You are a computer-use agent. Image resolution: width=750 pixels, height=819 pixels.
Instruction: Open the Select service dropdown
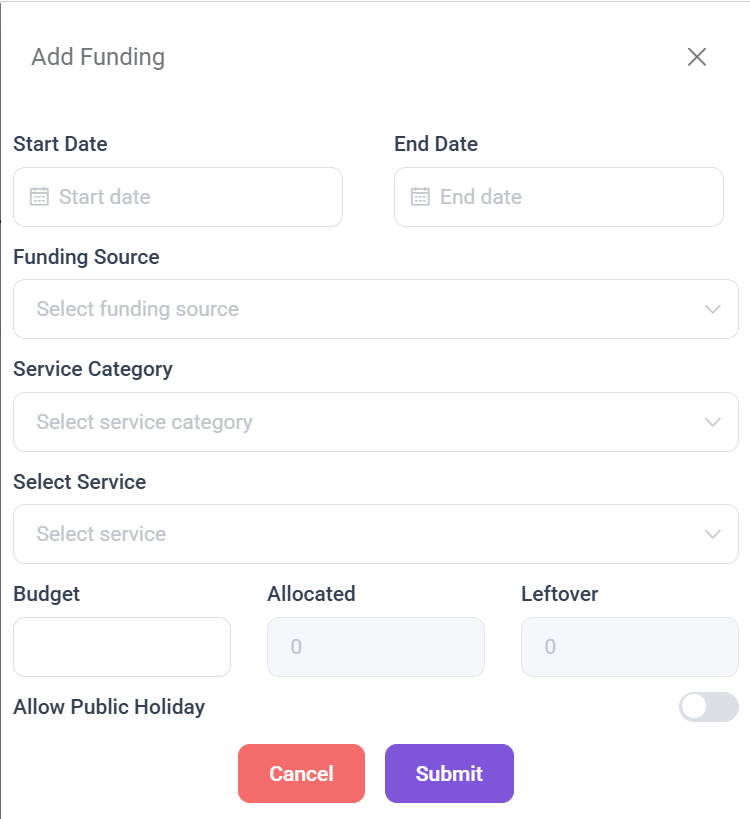click(360, 534)
